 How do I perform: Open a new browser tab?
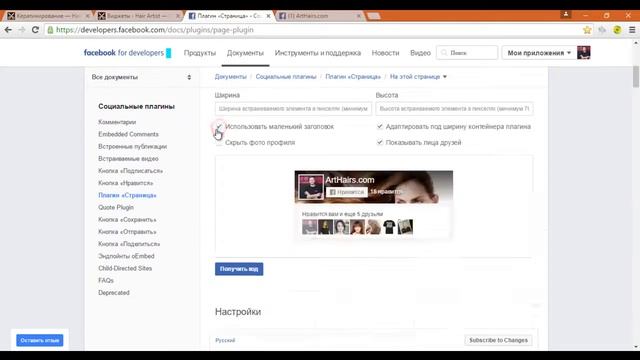[x=373, y=16]
